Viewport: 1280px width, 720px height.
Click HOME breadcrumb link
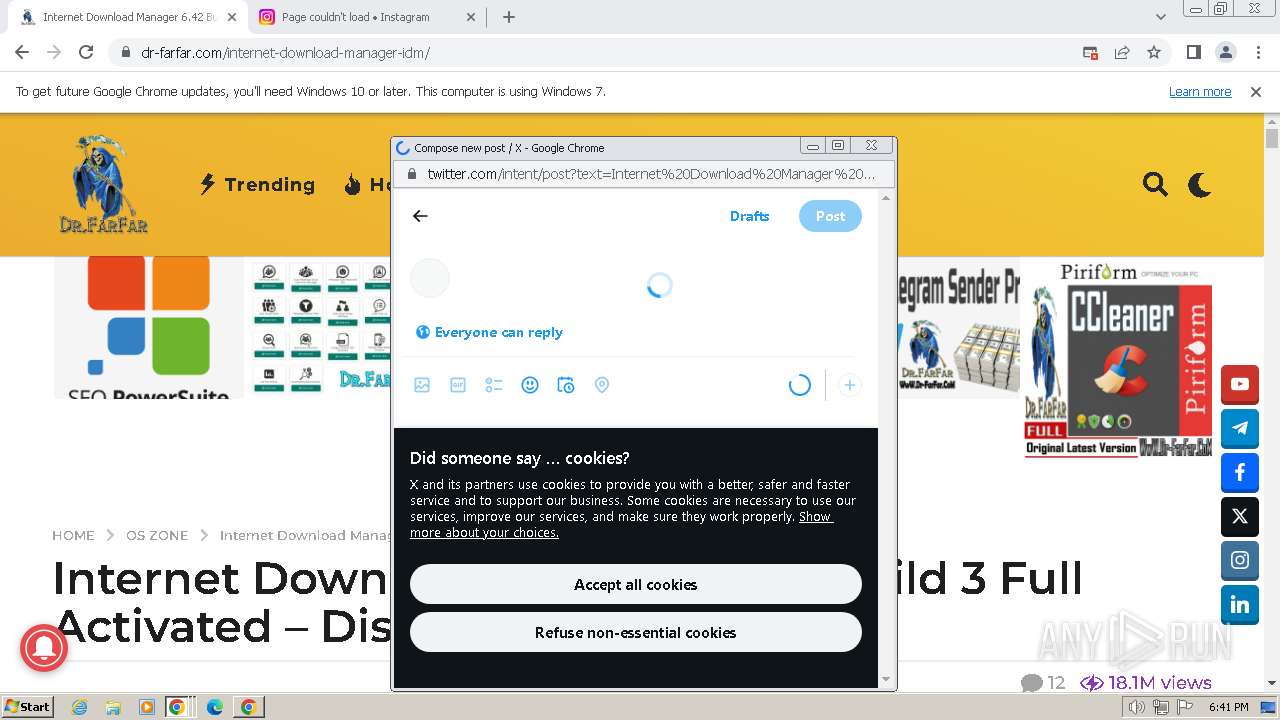pos(73,536)
